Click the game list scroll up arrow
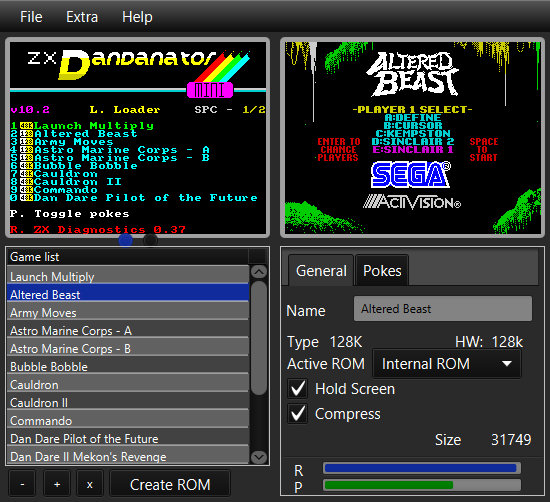This screenshot has width=550, height=502. coord(259,272)
